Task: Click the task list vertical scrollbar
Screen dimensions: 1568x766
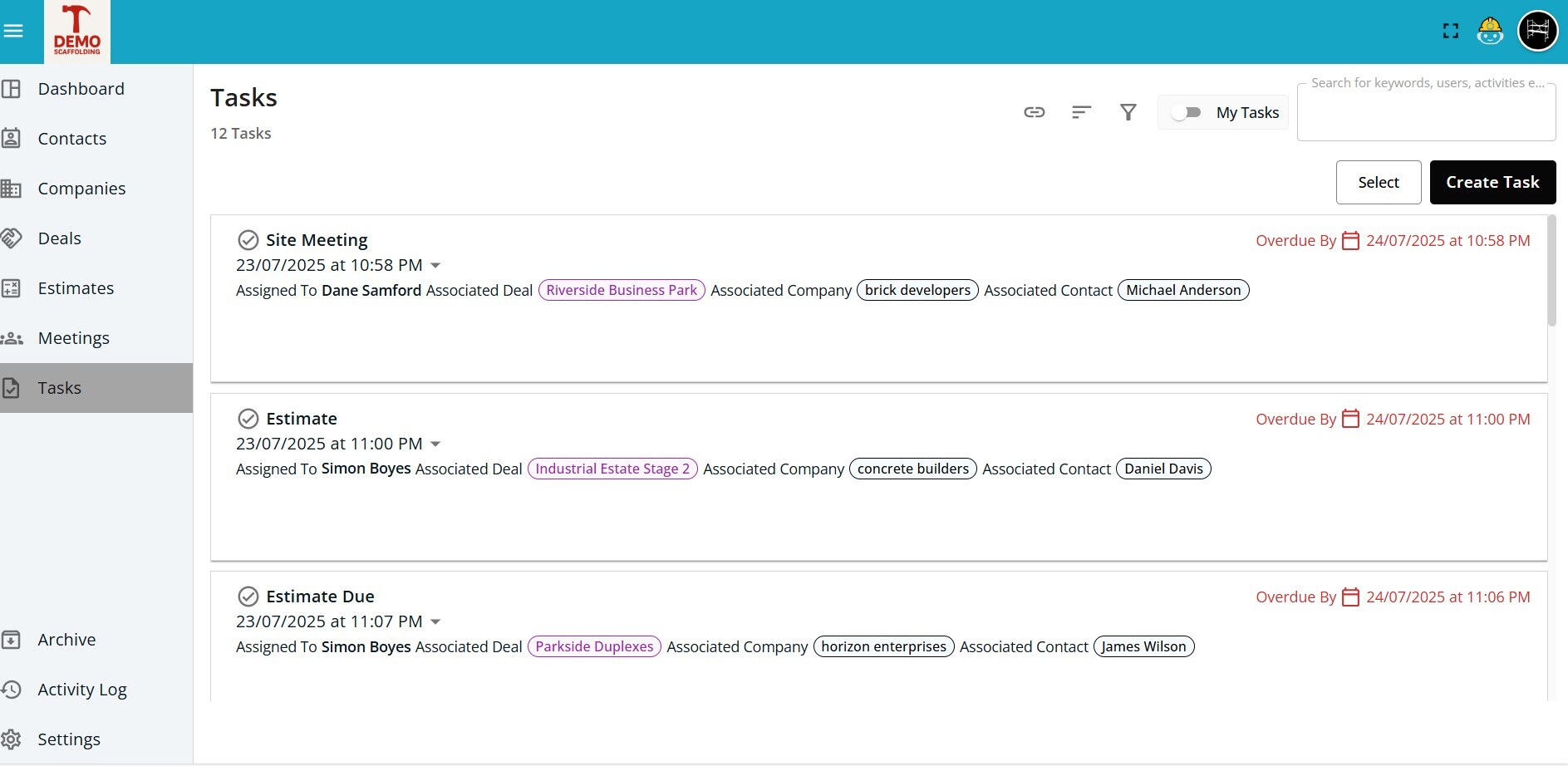Action: click(x=1551, y=271)
